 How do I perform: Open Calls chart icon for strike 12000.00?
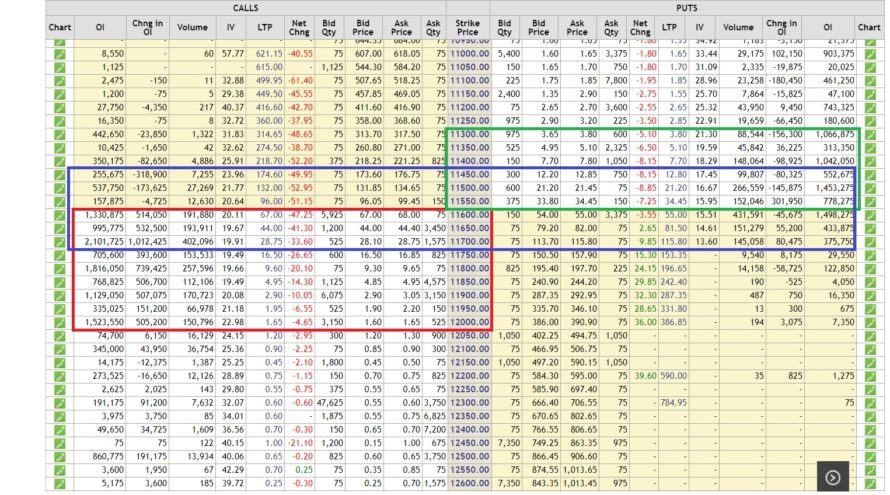click(x=60, y=322)
